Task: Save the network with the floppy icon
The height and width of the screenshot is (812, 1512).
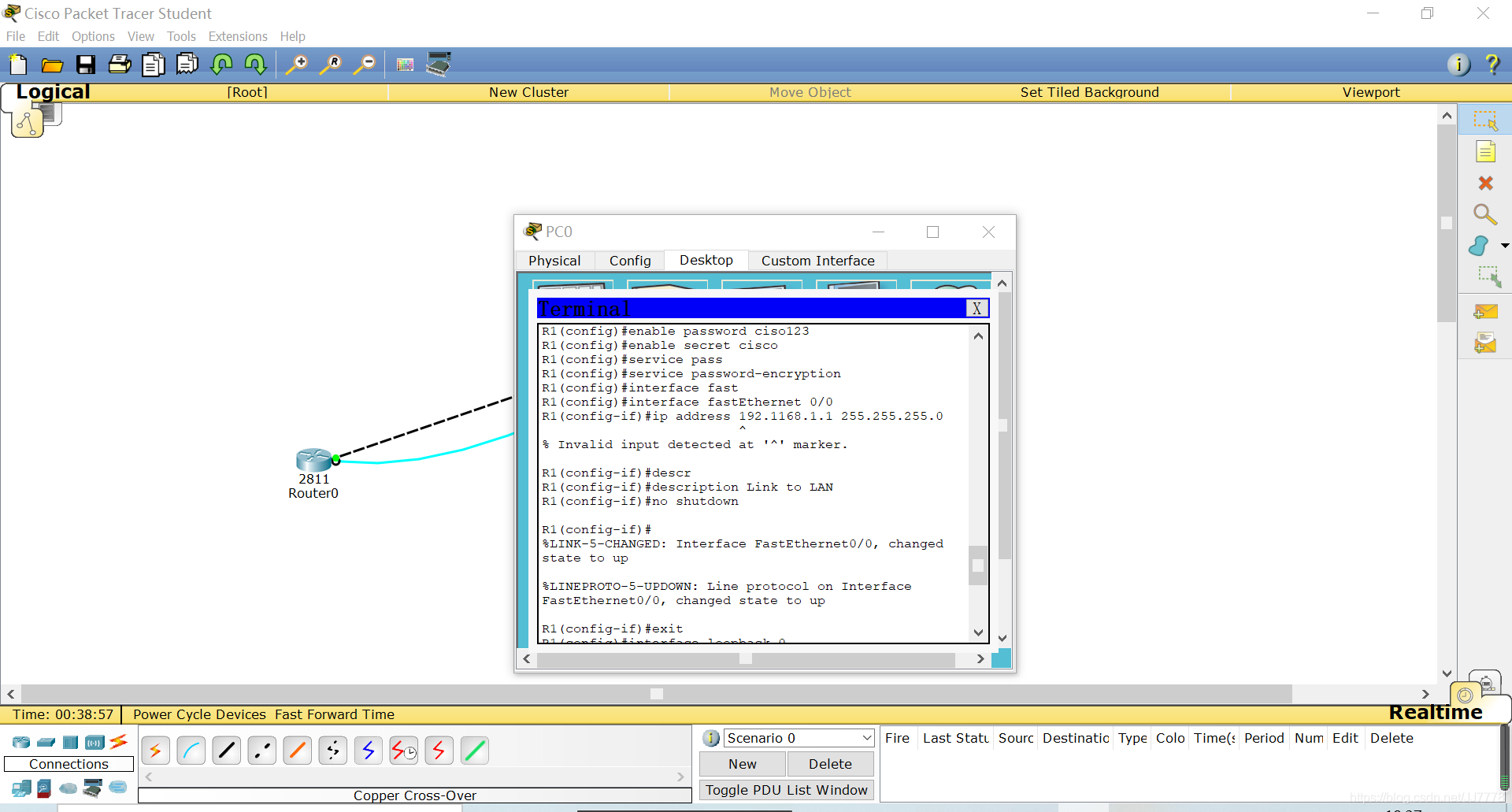Action: [85, 65]
